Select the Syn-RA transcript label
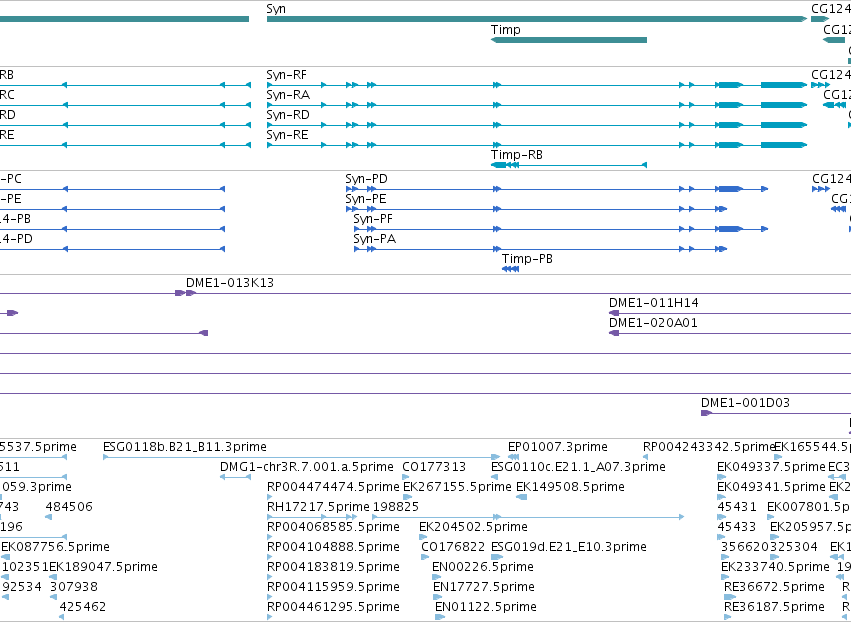 coord(288,95)
